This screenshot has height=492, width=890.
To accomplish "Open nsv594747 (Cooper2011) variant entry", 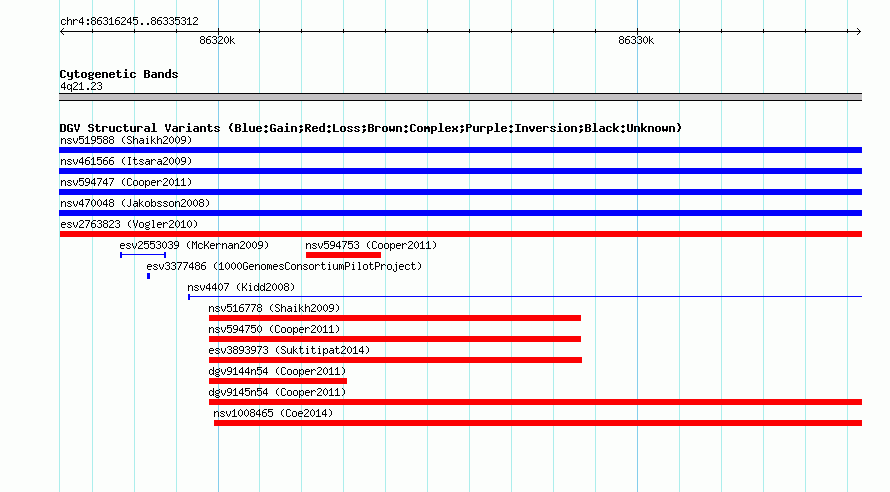I will (126, 182).
